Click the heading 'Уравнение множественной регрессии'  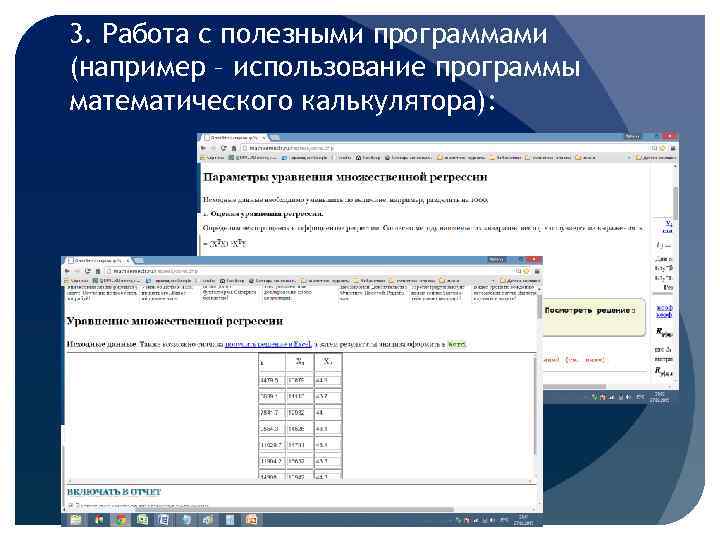(174, 321)
